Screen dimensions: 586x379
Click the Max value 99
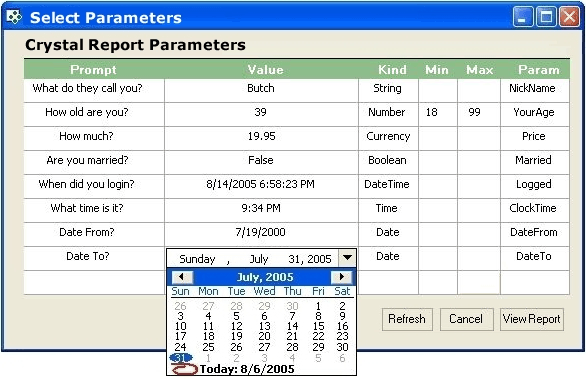click(x=479, y=114)
